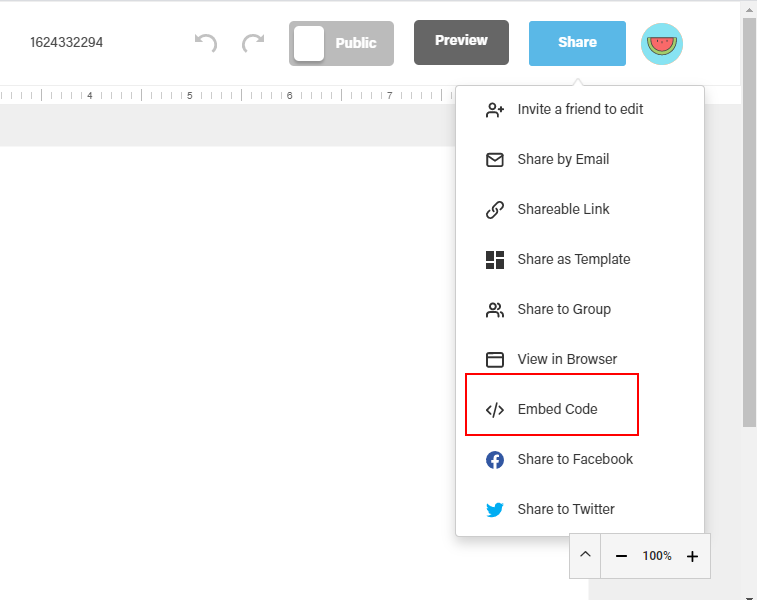Zoom in with the plus button
Image resolution: width=757 pixels, height=600 pixels.
(x=692, y=556)
